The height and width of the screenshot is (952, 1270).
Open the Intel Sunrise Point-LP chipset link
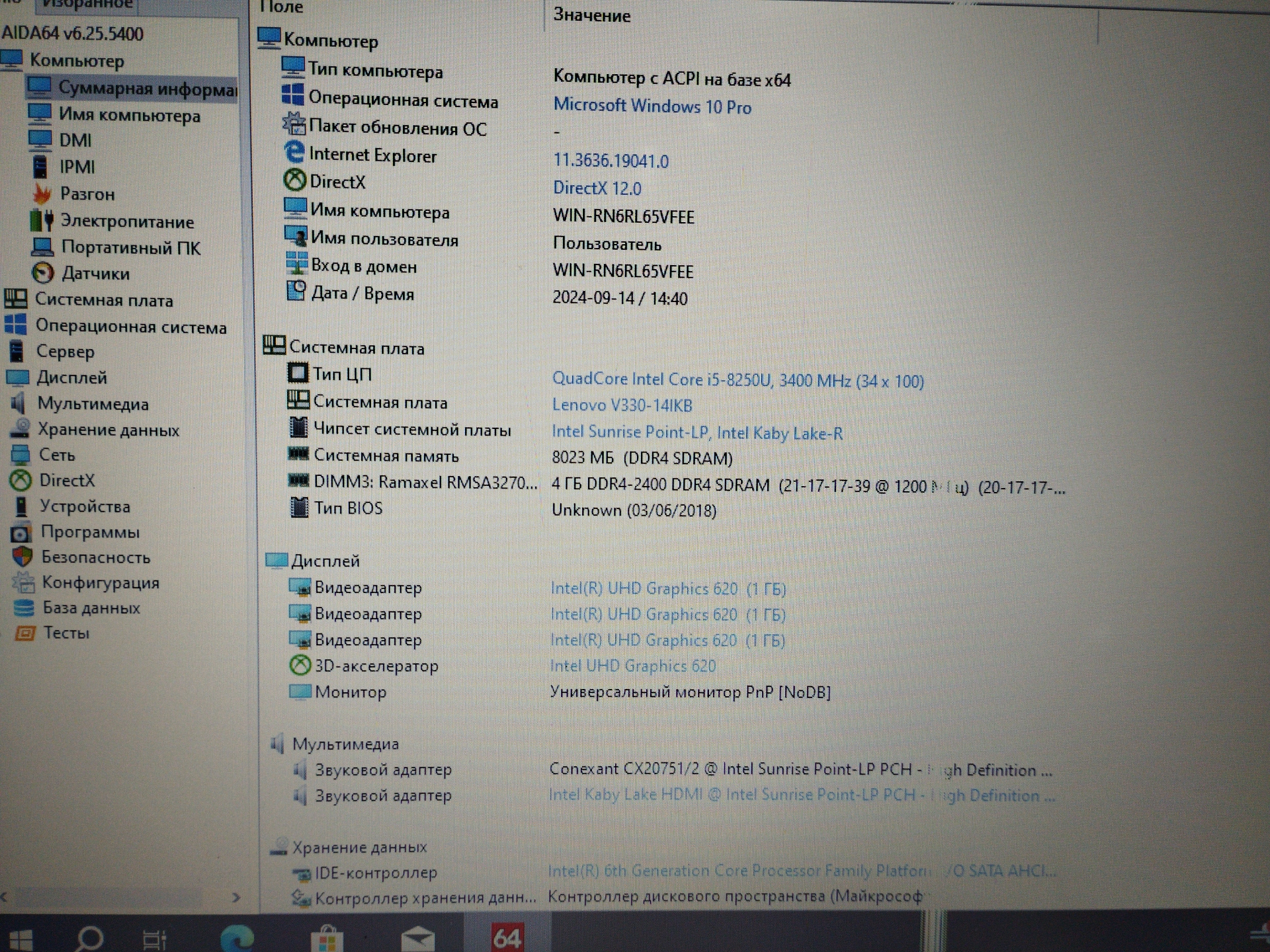(x=697, y=432)
